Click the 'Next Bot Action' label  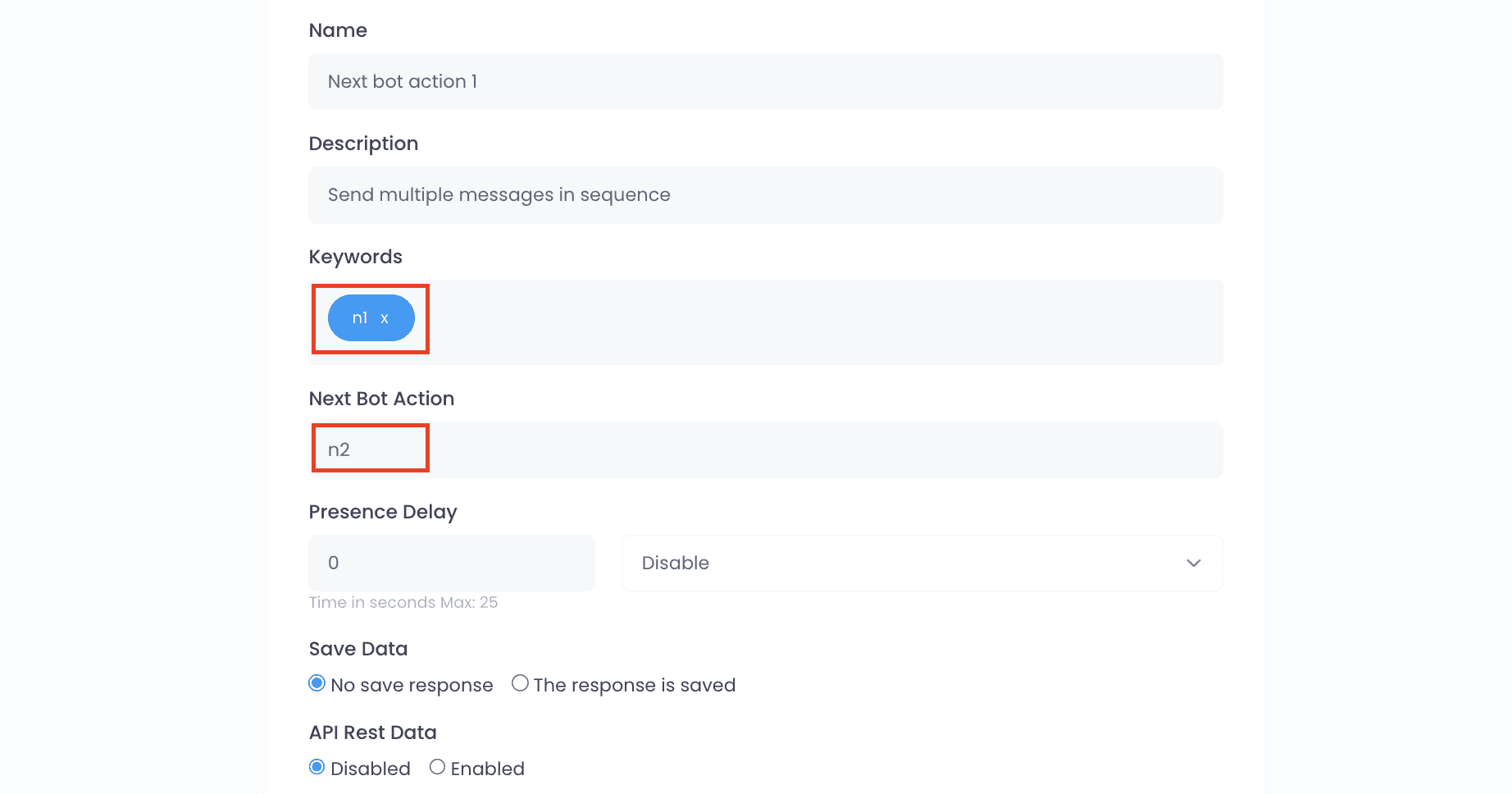[x=381, y=399]
